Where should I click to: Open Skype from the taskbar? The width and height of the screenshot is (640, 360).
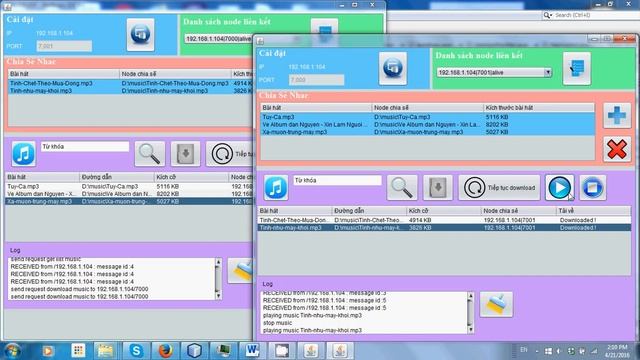point(136,351)
